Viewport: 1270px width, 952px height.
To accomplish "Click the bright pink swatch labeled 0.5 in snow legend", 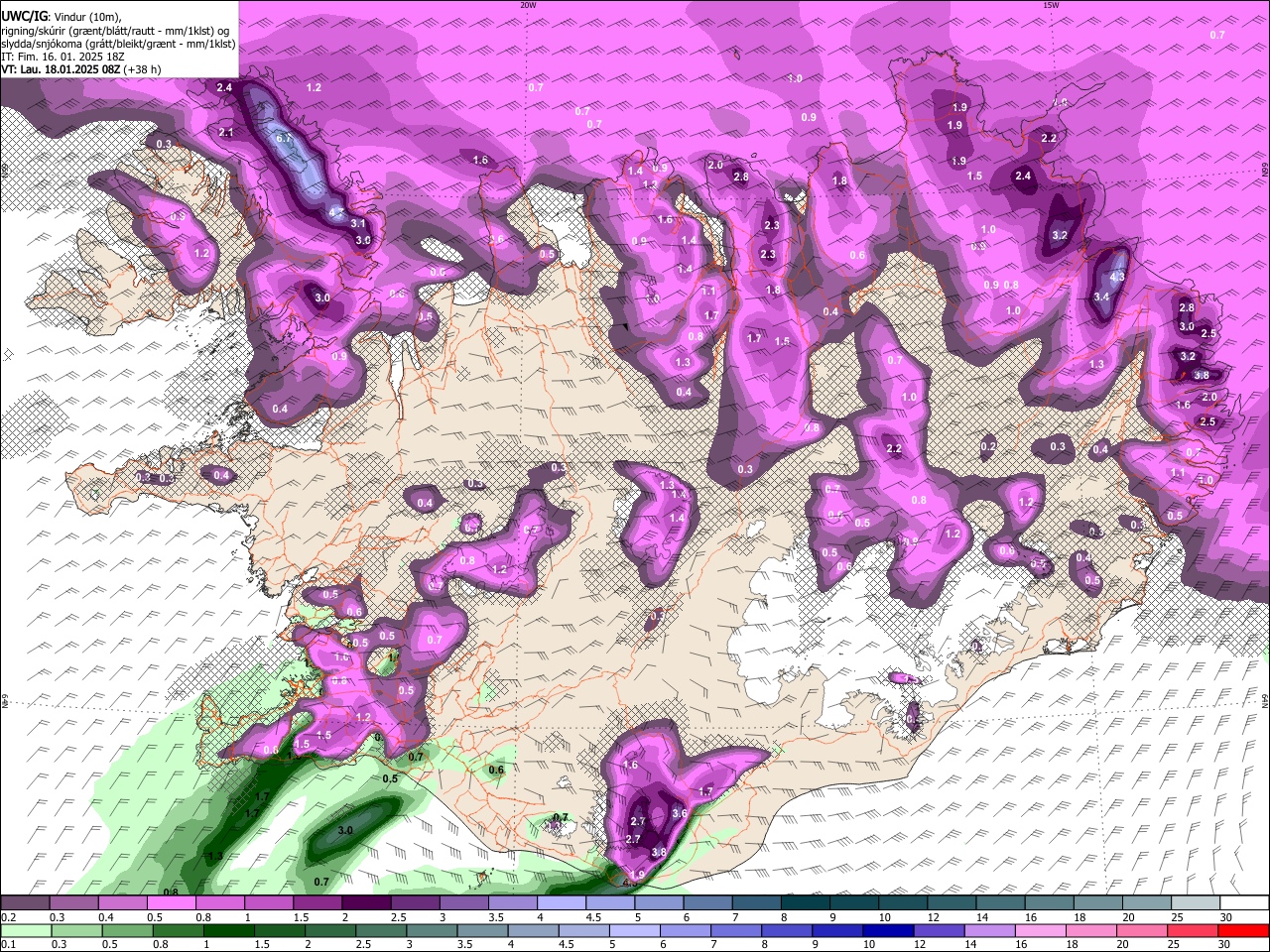I will [x=172, y=902].
